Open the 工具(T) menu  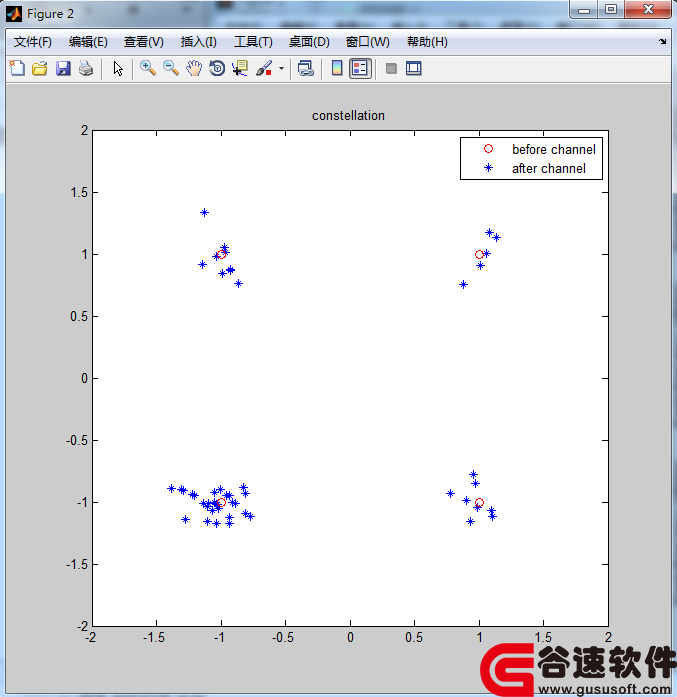pyautogui.click(x=253, y=42)
